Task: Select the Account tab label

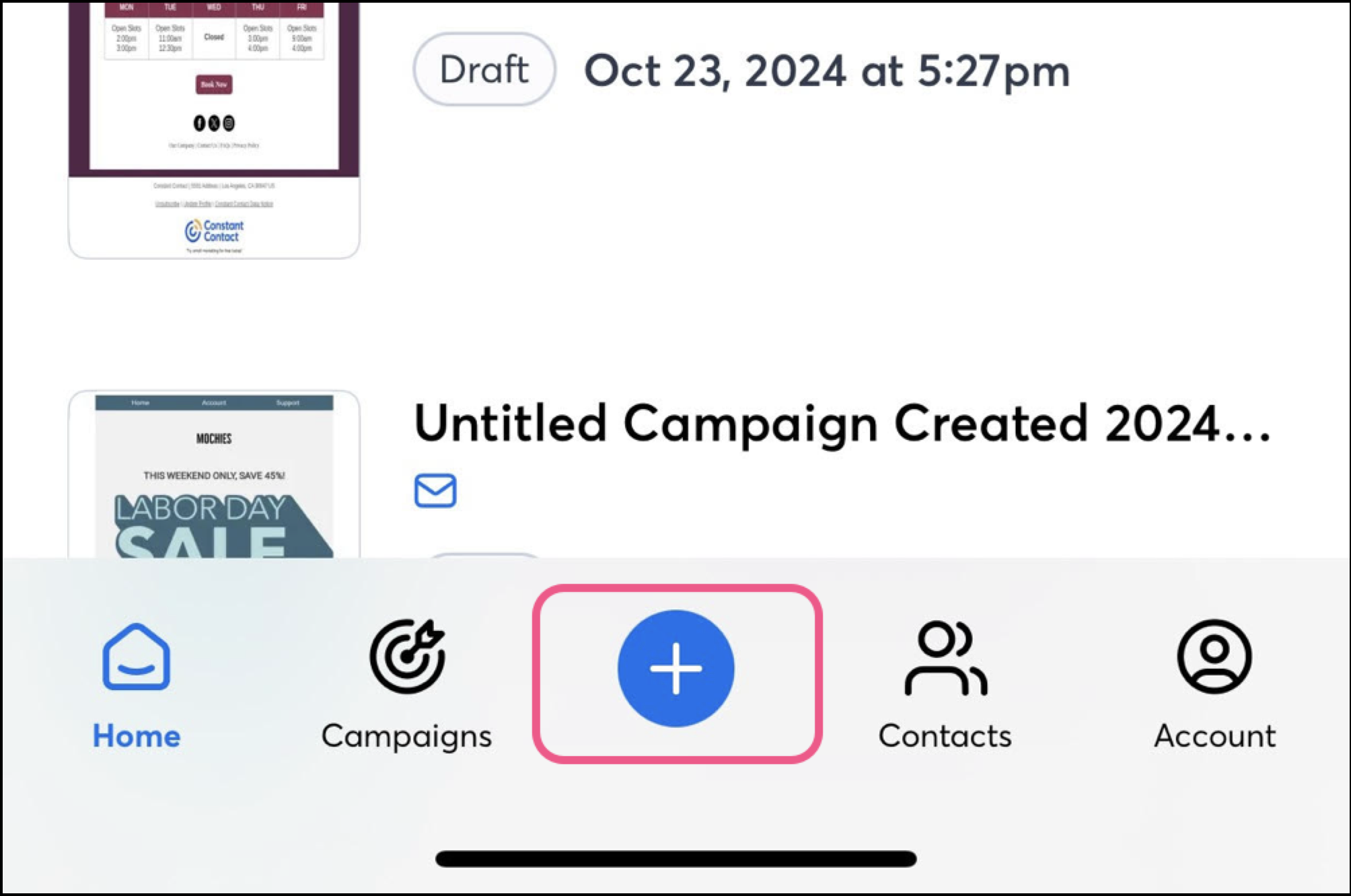Action: pyautogui.click(x=1214, y=736)
